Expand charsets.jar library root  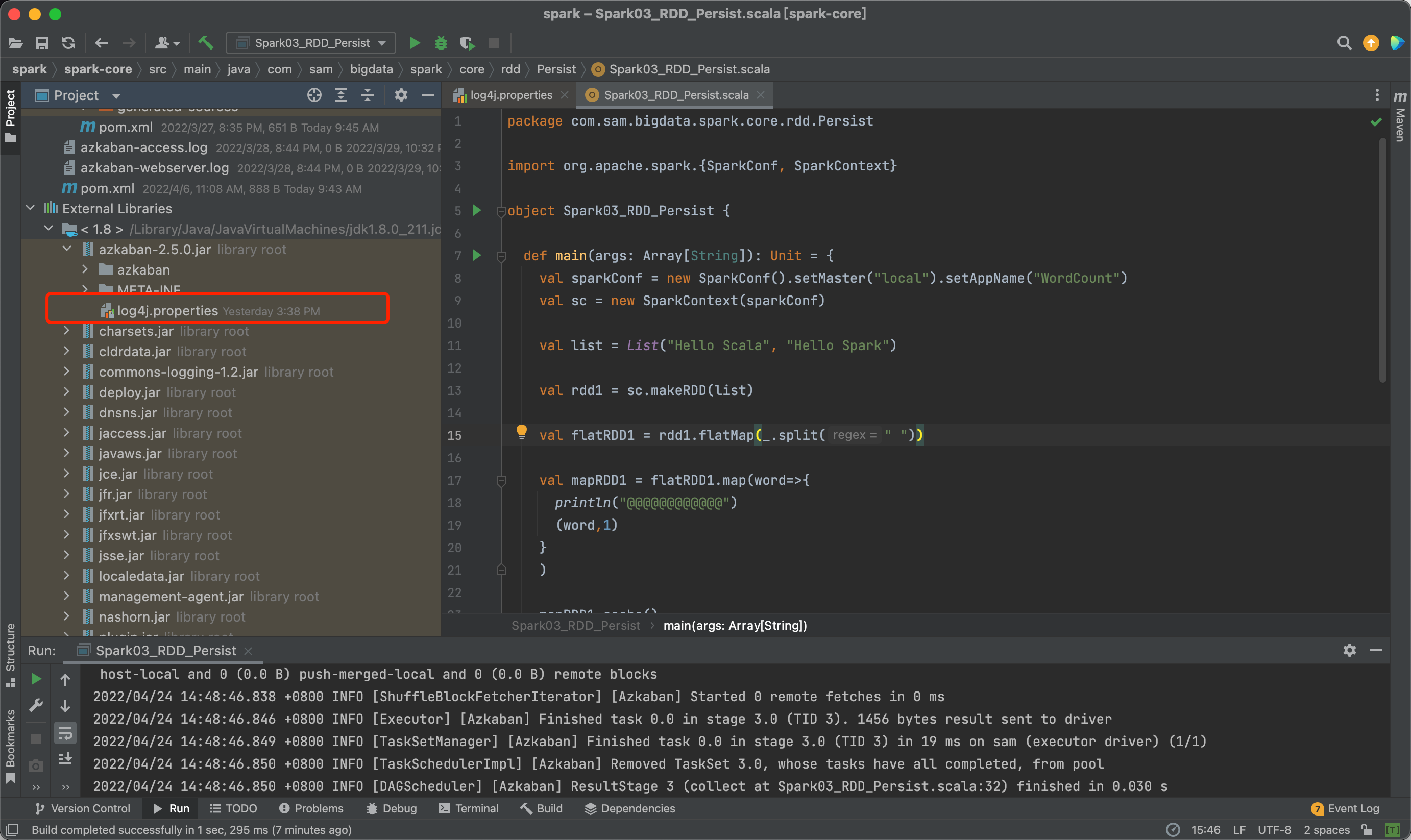pyautogui.click(x=67, y=331)
